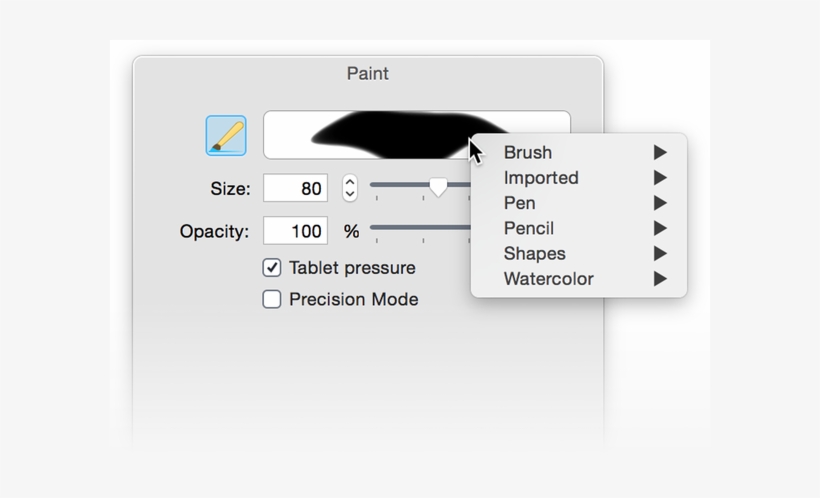Choose Pencil from the brush menu

pyautogui.click(x=529, y=228)
